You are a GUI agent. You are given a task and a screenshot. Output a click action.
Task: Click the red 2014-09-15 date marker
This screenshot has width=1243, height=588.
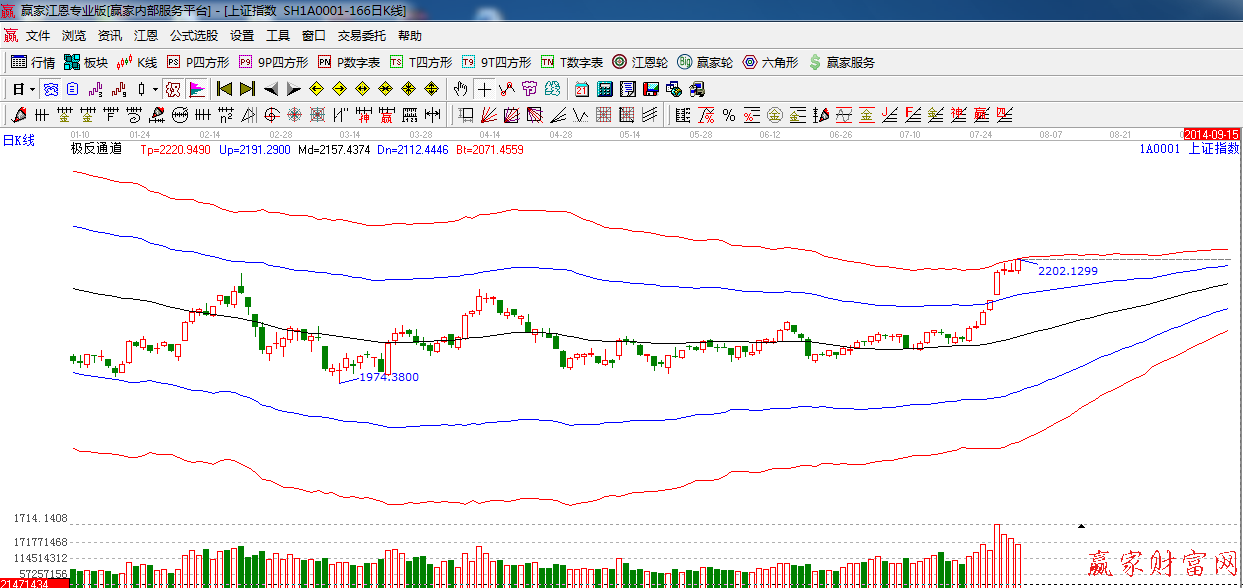click(x=1211, y=134)
